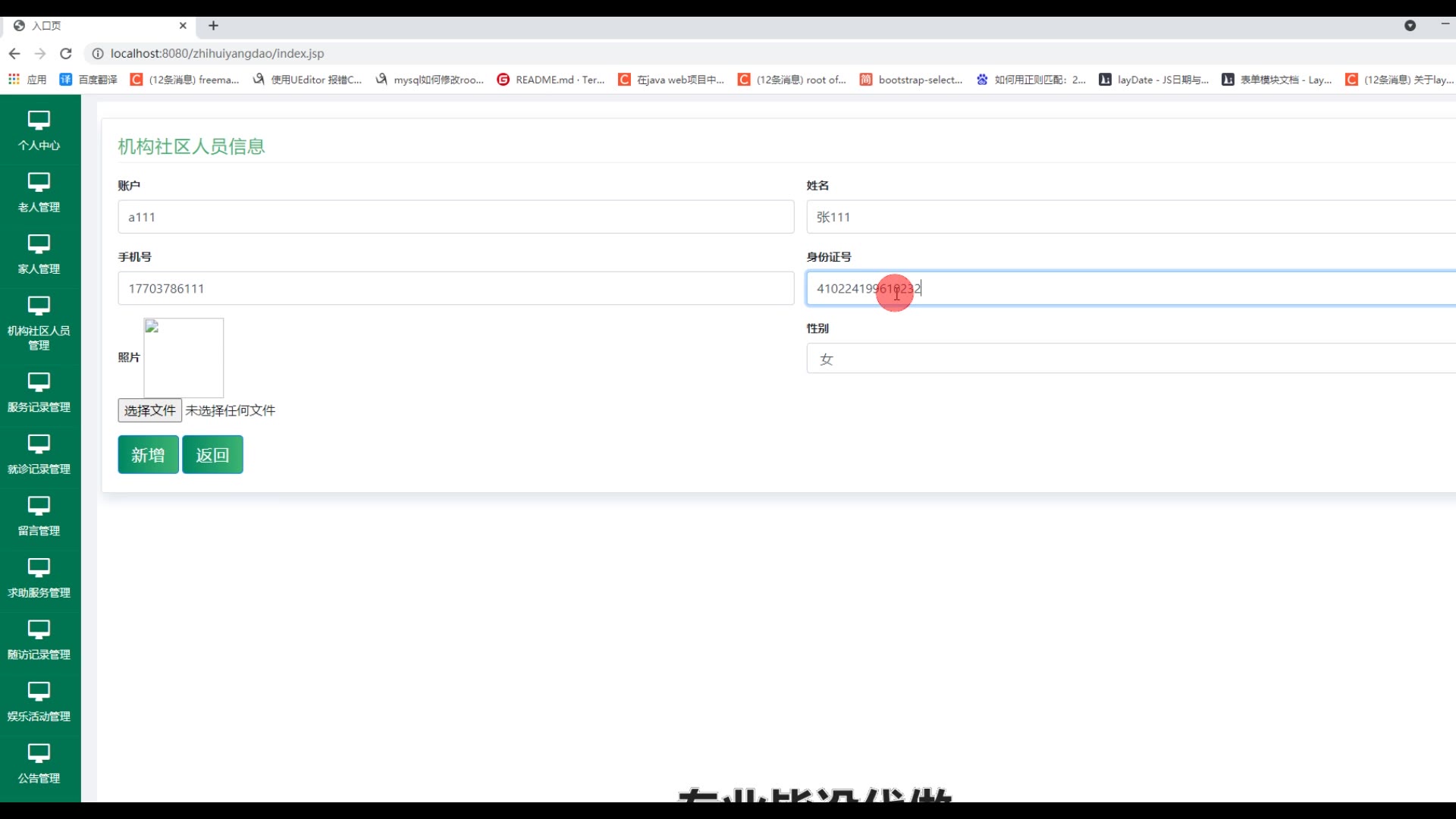The height and width of the screenshot is (819, 1456).
Task: Click 选择文件 file chooser button
Action: click(x=149, y=410)
